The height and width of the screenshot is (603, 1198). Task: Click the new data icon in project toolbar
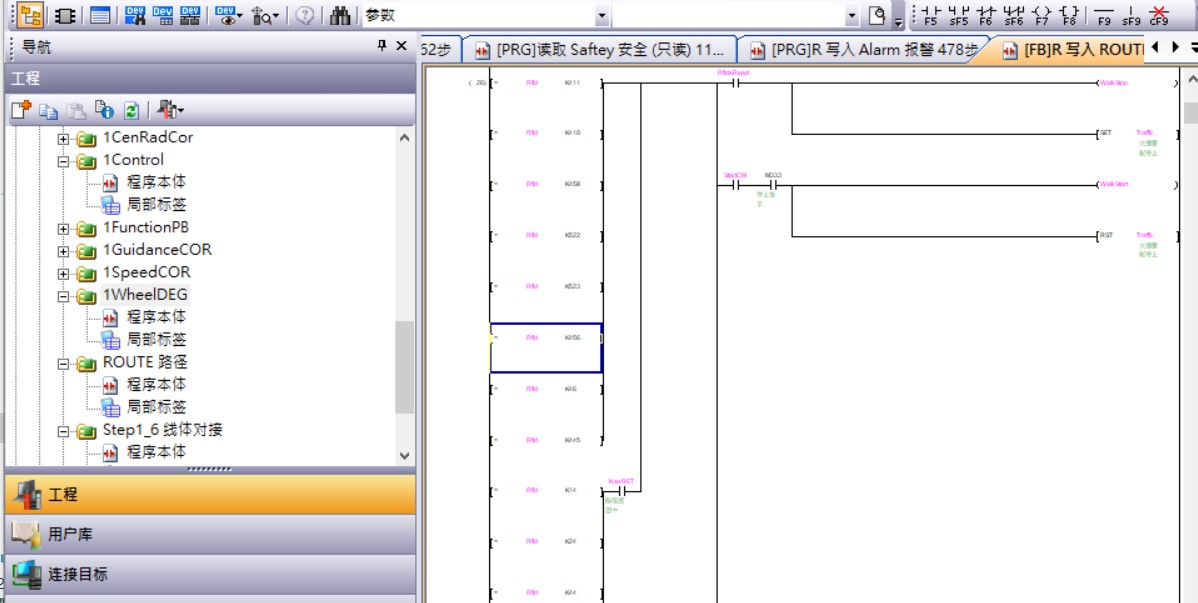(x=21, y=110)
